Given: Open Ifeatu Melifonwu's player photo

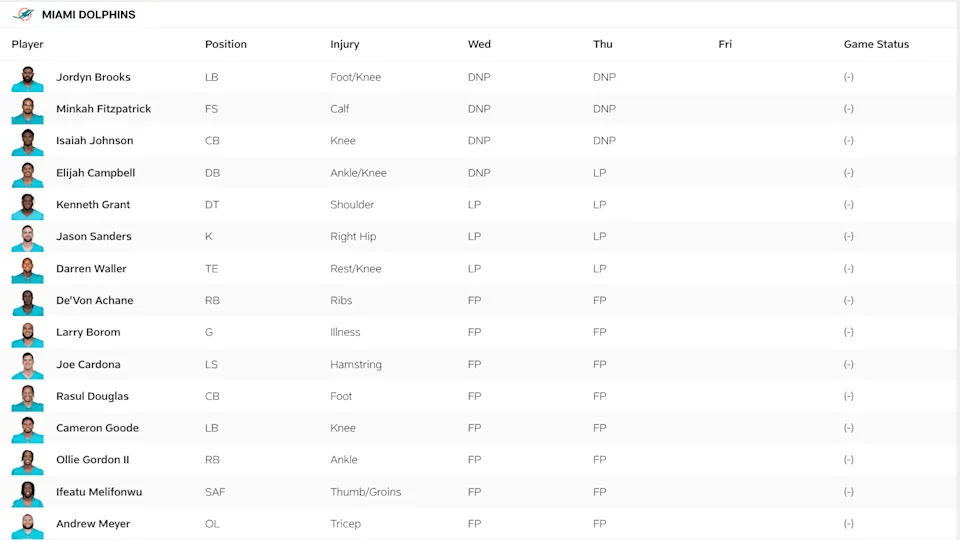Looking at the screenshot, I should (x=28, y=493).
